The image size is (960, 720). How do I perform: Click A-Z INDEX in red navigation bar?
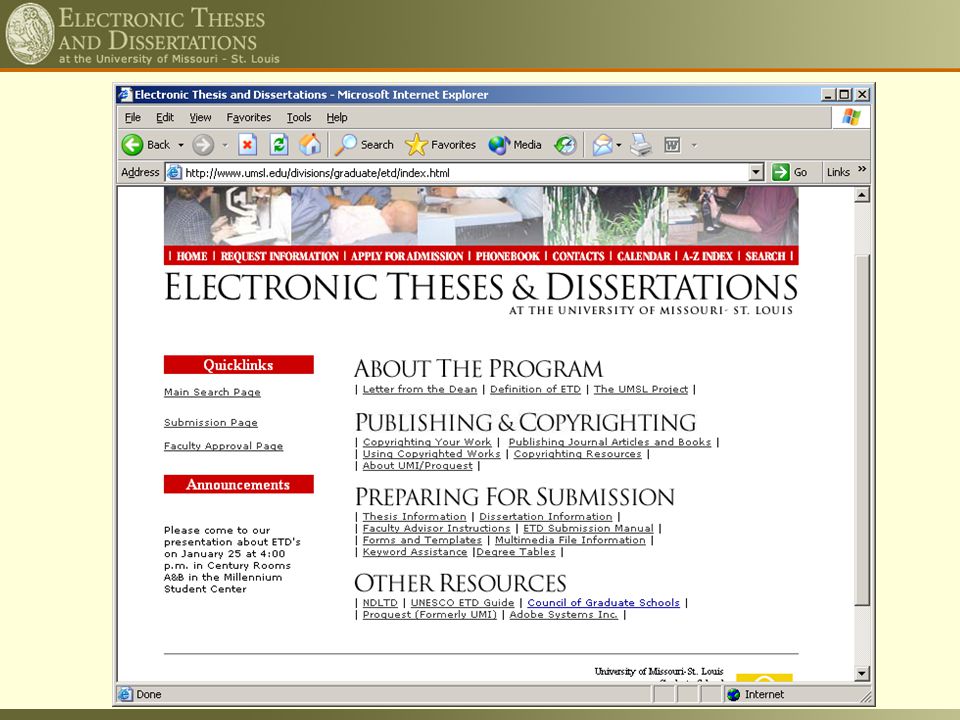tap(707, 256)
